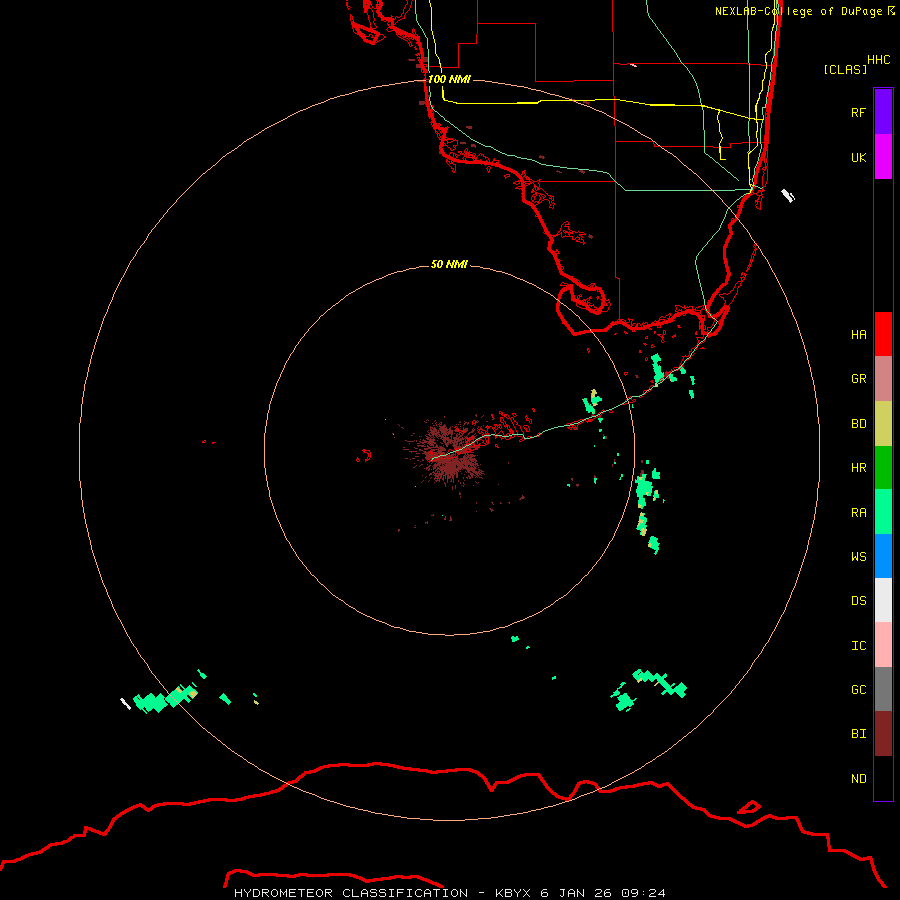Viewport: 900px width, 900px height.
Task: Click the purple RF legend color swatch
Action: pos(883,112)
